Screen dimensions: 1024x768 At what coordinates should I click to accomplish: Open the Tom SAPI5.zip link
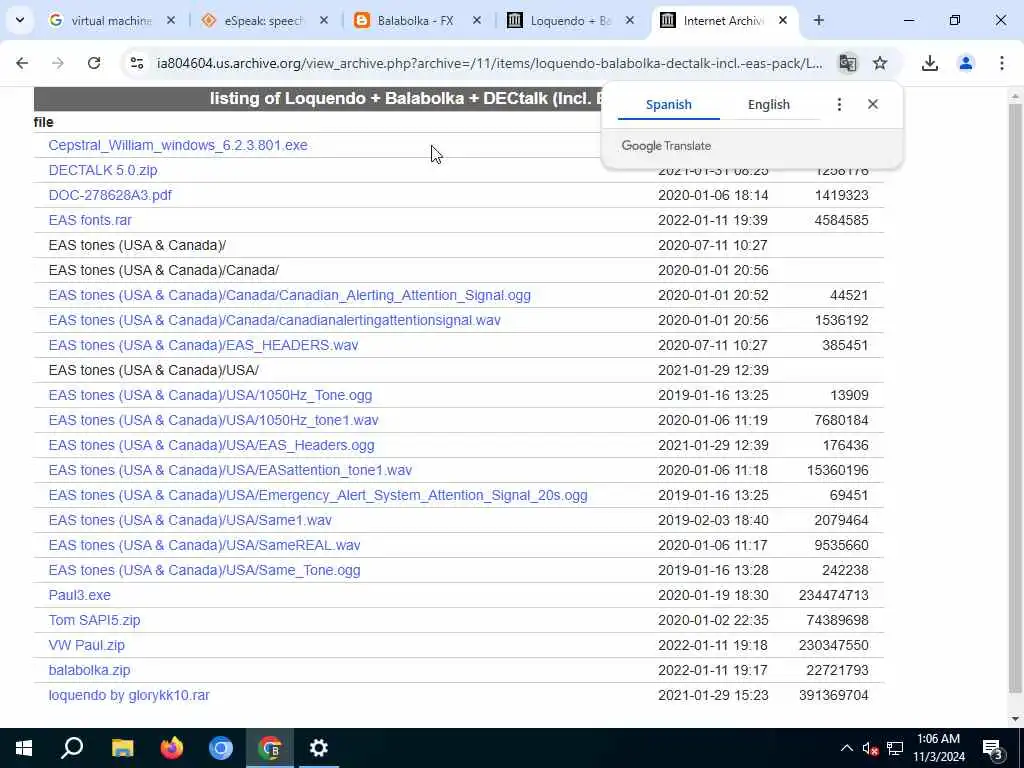[94, 620]
